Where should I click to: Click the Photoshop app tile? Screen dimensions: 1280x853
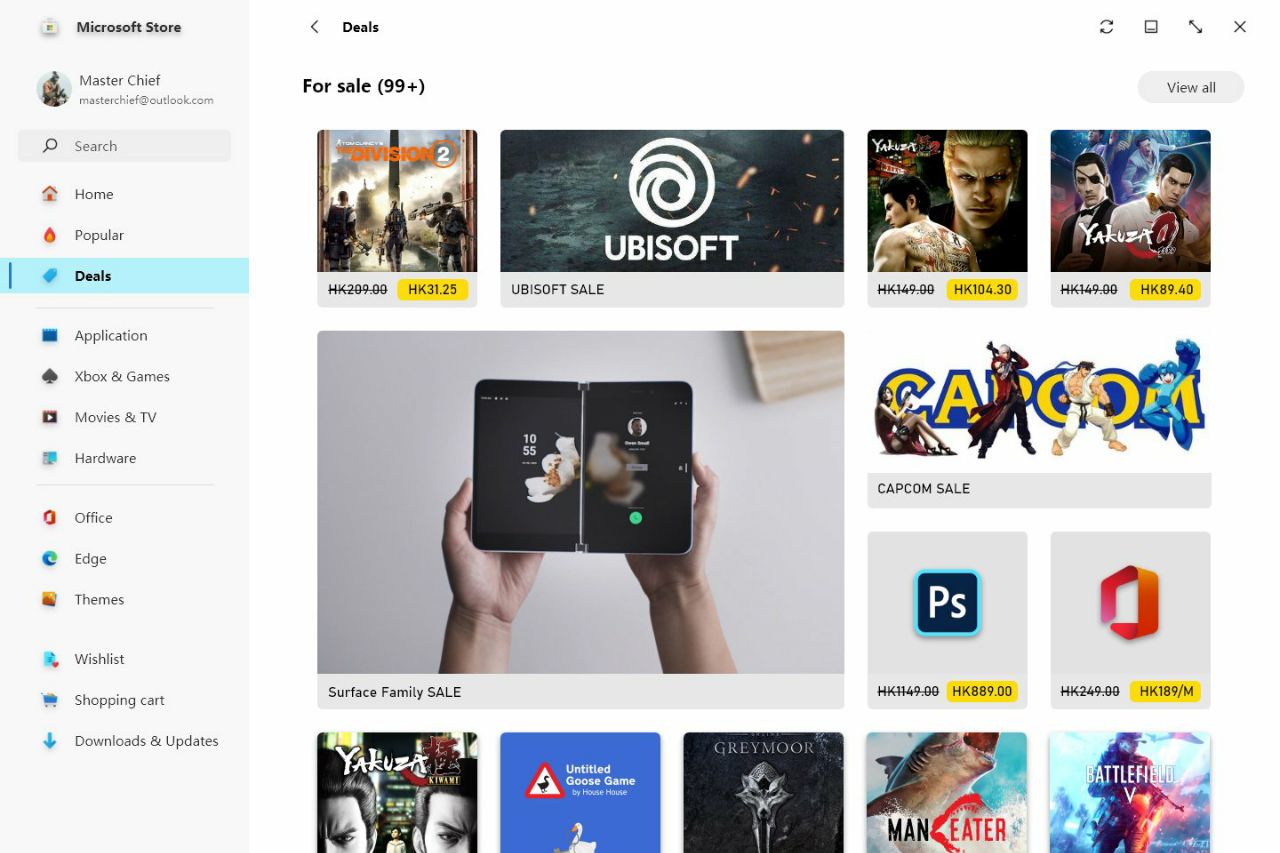[947, 620]
